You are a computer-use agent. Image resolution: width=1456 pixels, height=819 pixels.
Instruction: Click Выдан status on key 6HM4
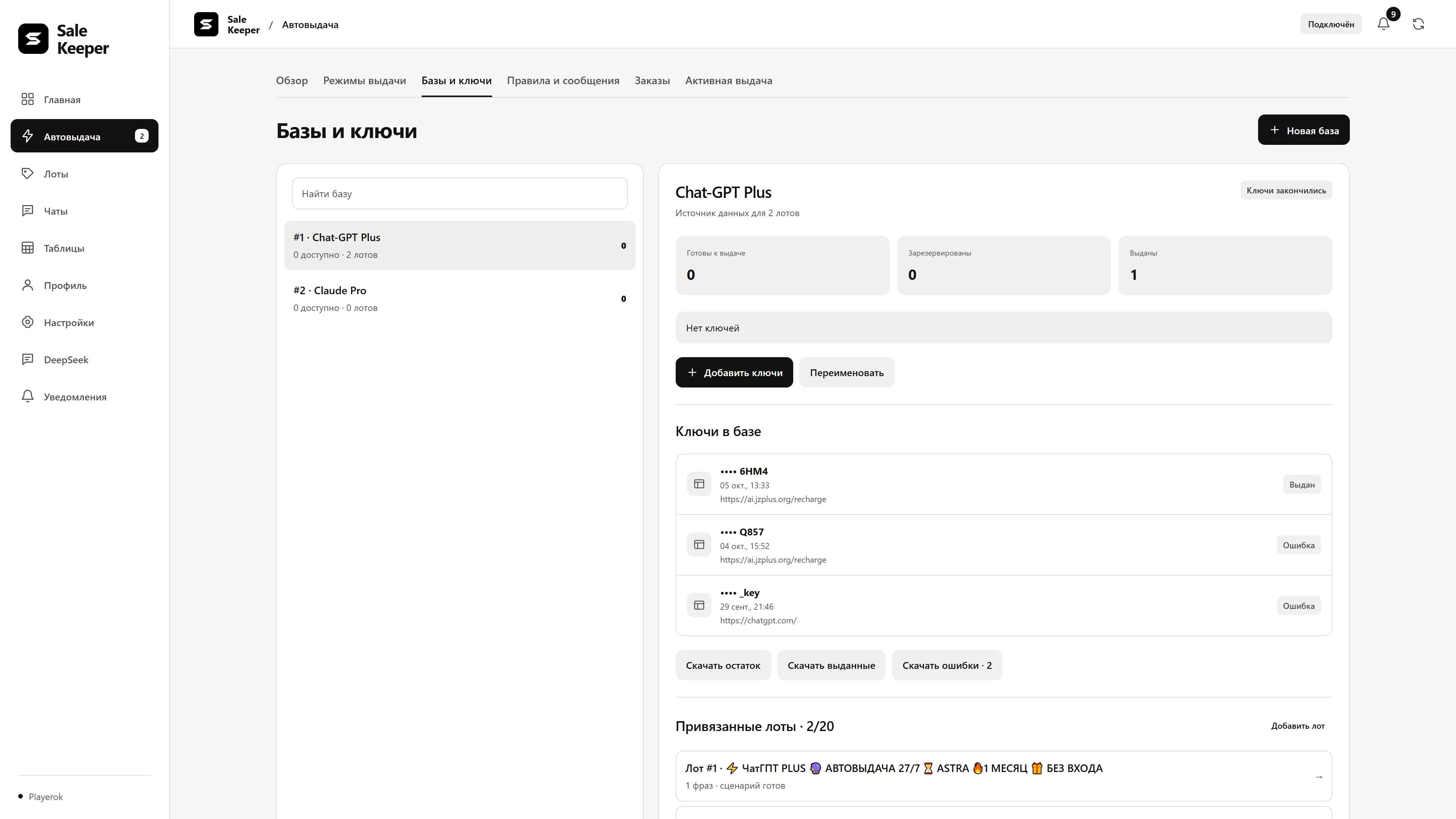(1302, 485)
